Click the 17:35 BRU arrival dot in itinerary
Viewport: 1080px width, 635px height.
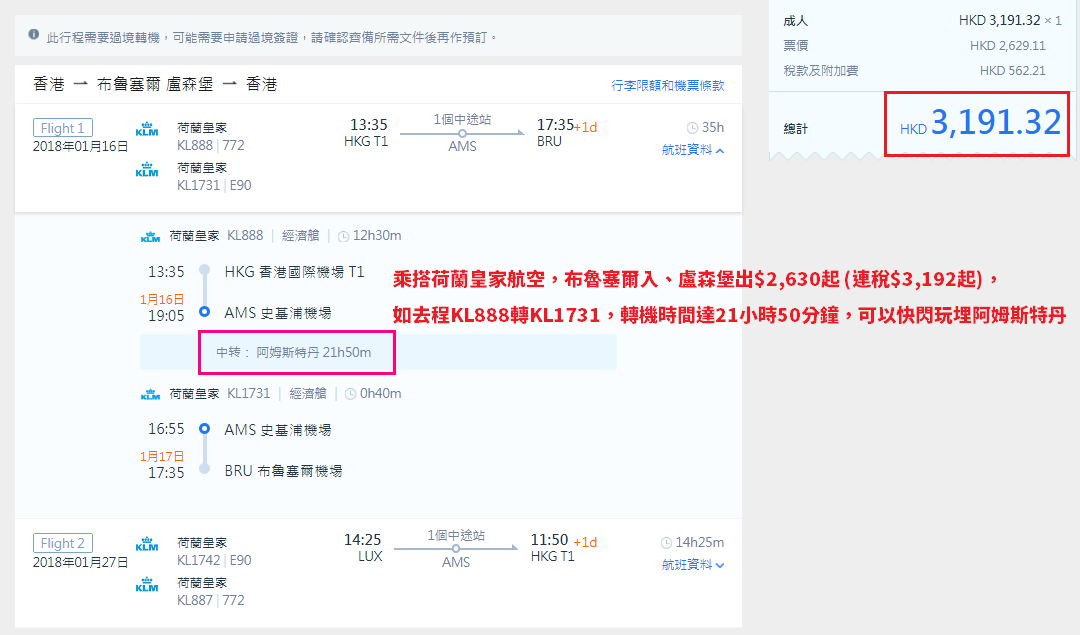pos(205,469)
